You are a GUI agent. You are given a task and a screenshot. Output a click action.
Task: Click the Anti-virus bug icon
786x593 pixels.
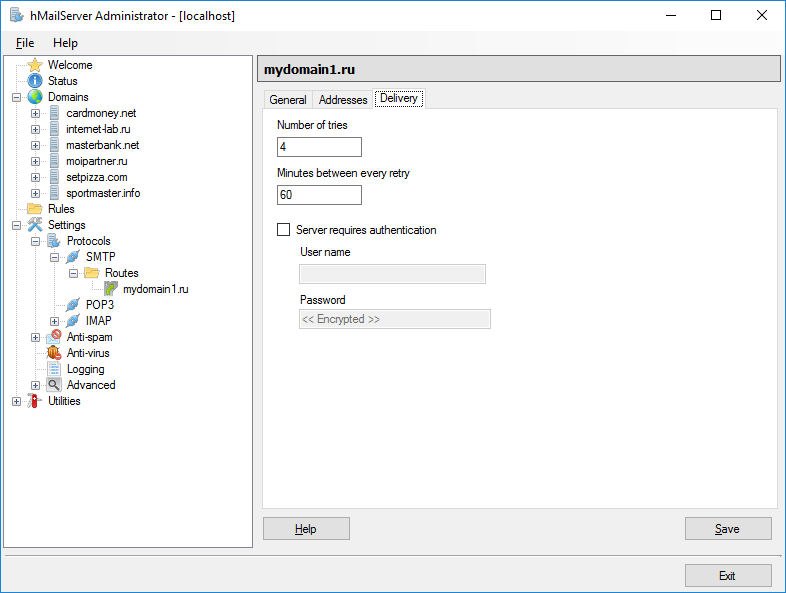pyautogui.click(x=54, y=353)
